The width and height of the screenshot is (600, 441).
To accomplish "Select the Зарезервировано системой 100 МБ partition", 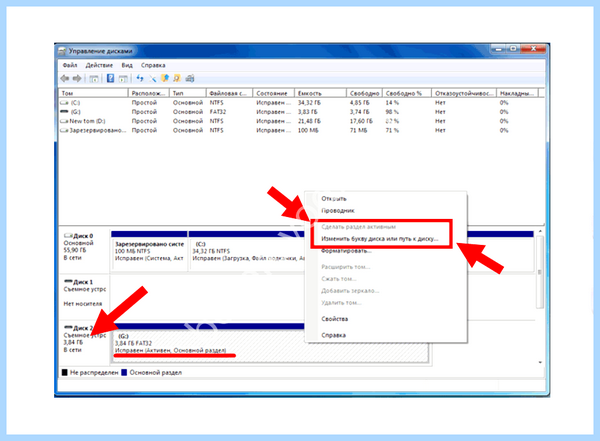I will (149, 251).
